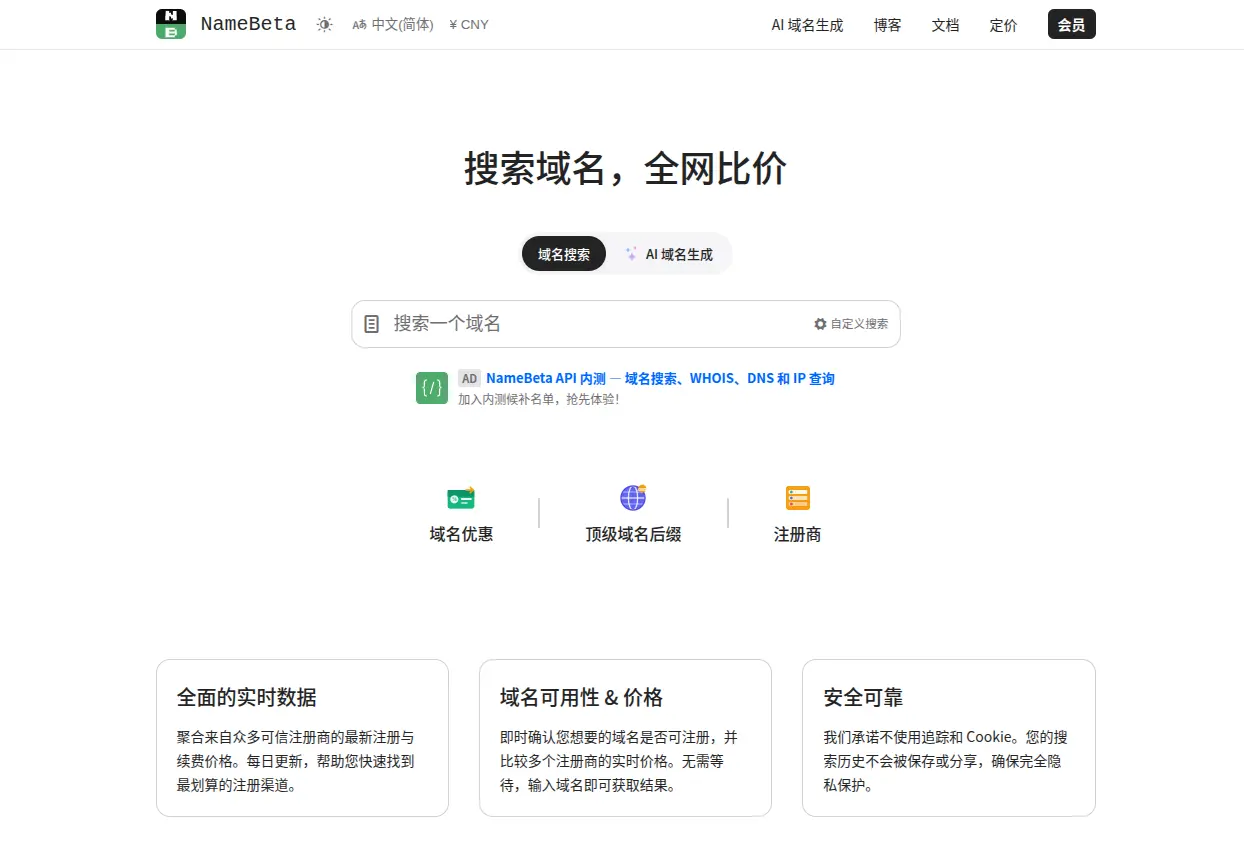Click the 全面的实时数据 card heading
This screenshot has height=853, width=1244.
pyautogui.click(x=247, y=697)
